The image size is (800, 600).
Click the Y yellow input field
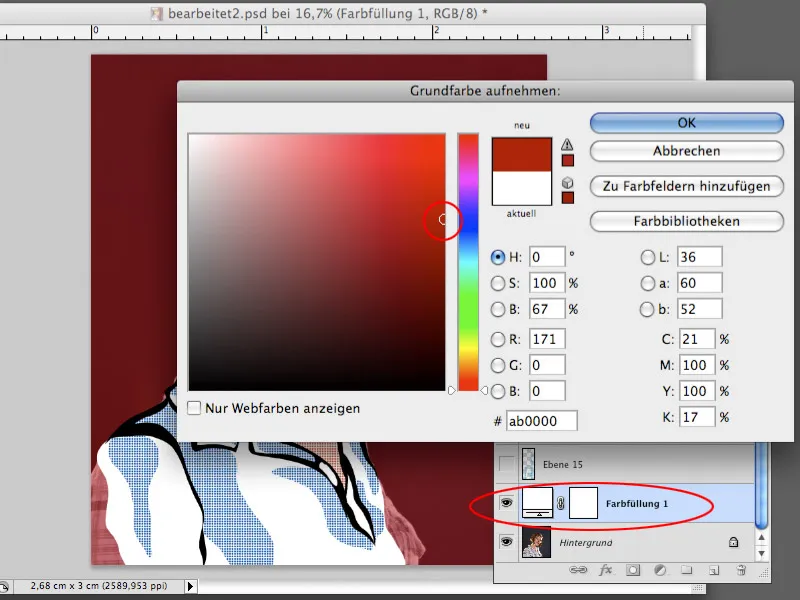pyautogui.click(x=697, y=391)
